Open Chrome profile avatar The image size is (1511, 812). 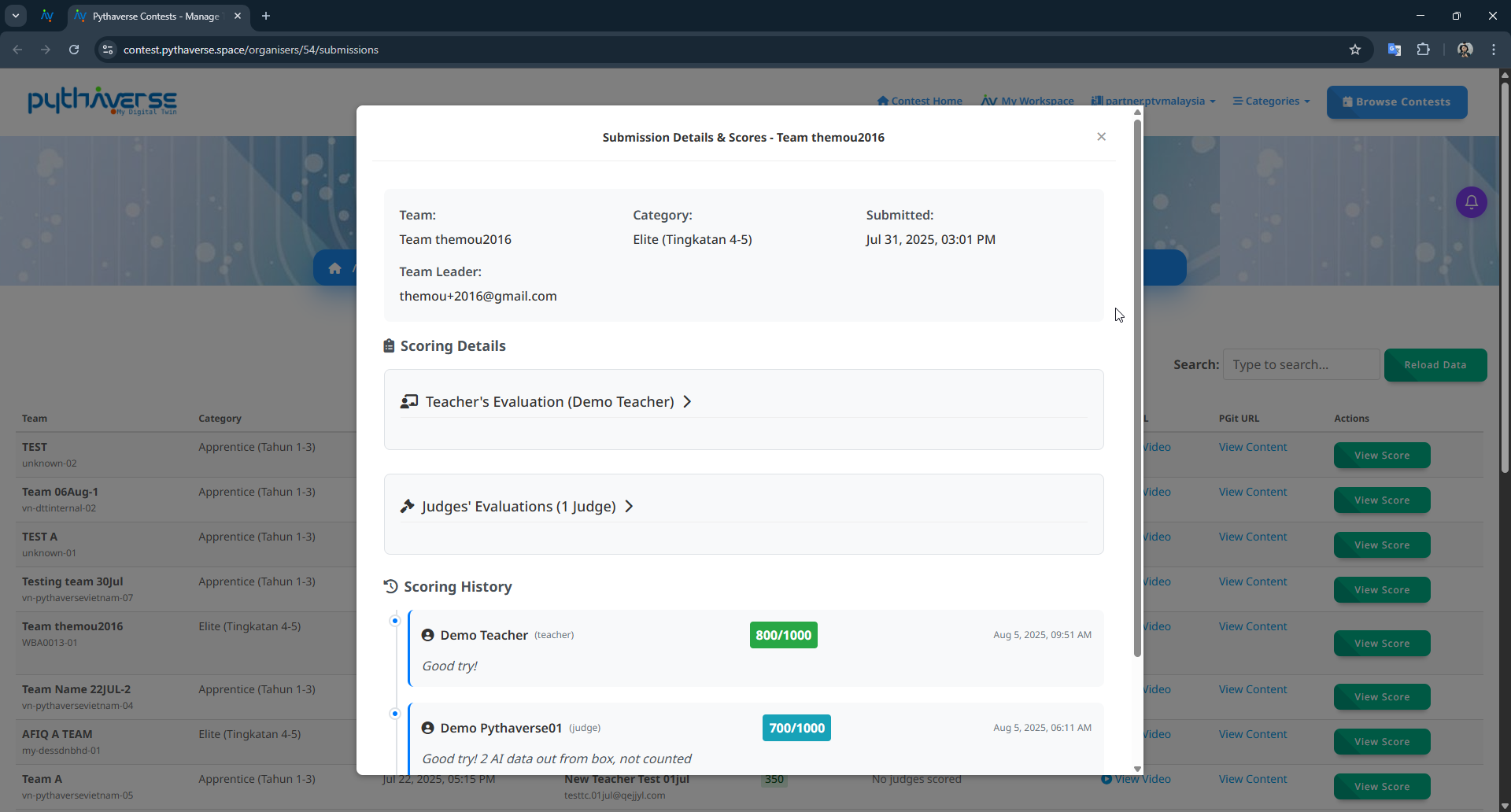[1465, 50]
